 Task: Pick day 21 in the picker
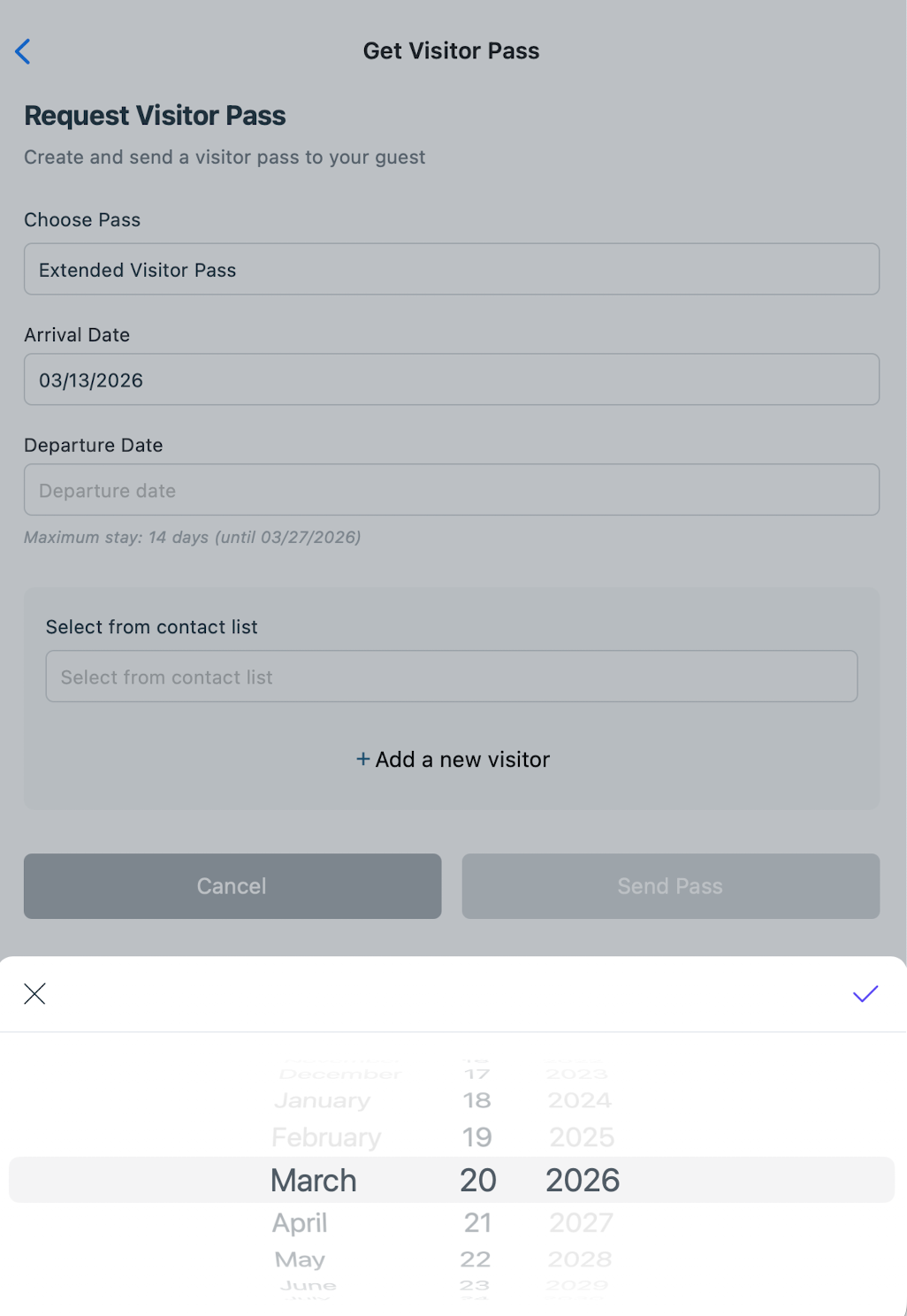[x=477, y=1223]
